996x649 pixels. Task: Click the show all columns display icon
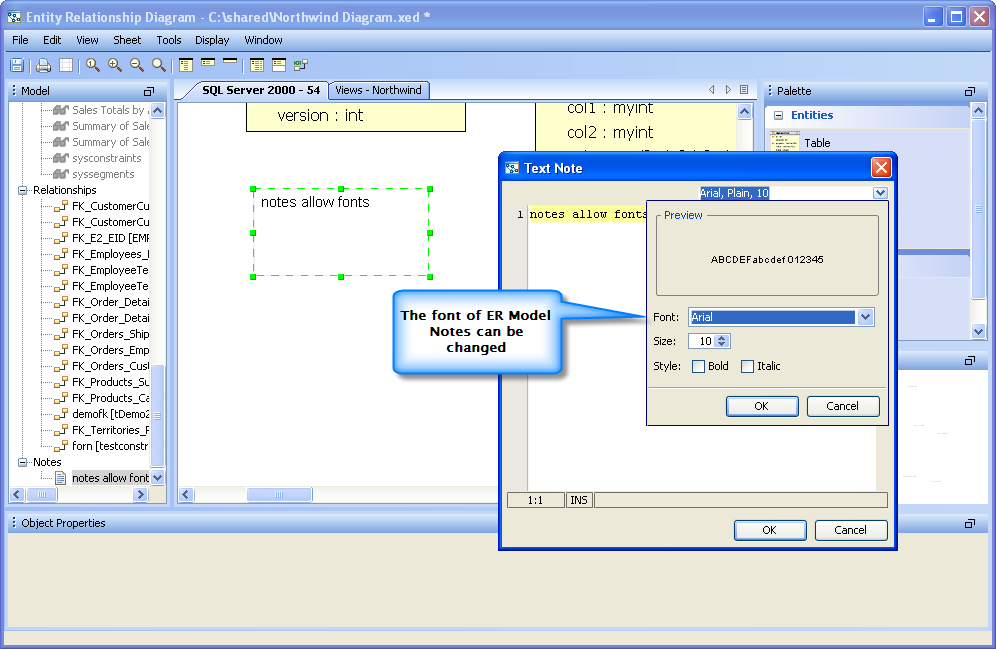pos(257,65)
